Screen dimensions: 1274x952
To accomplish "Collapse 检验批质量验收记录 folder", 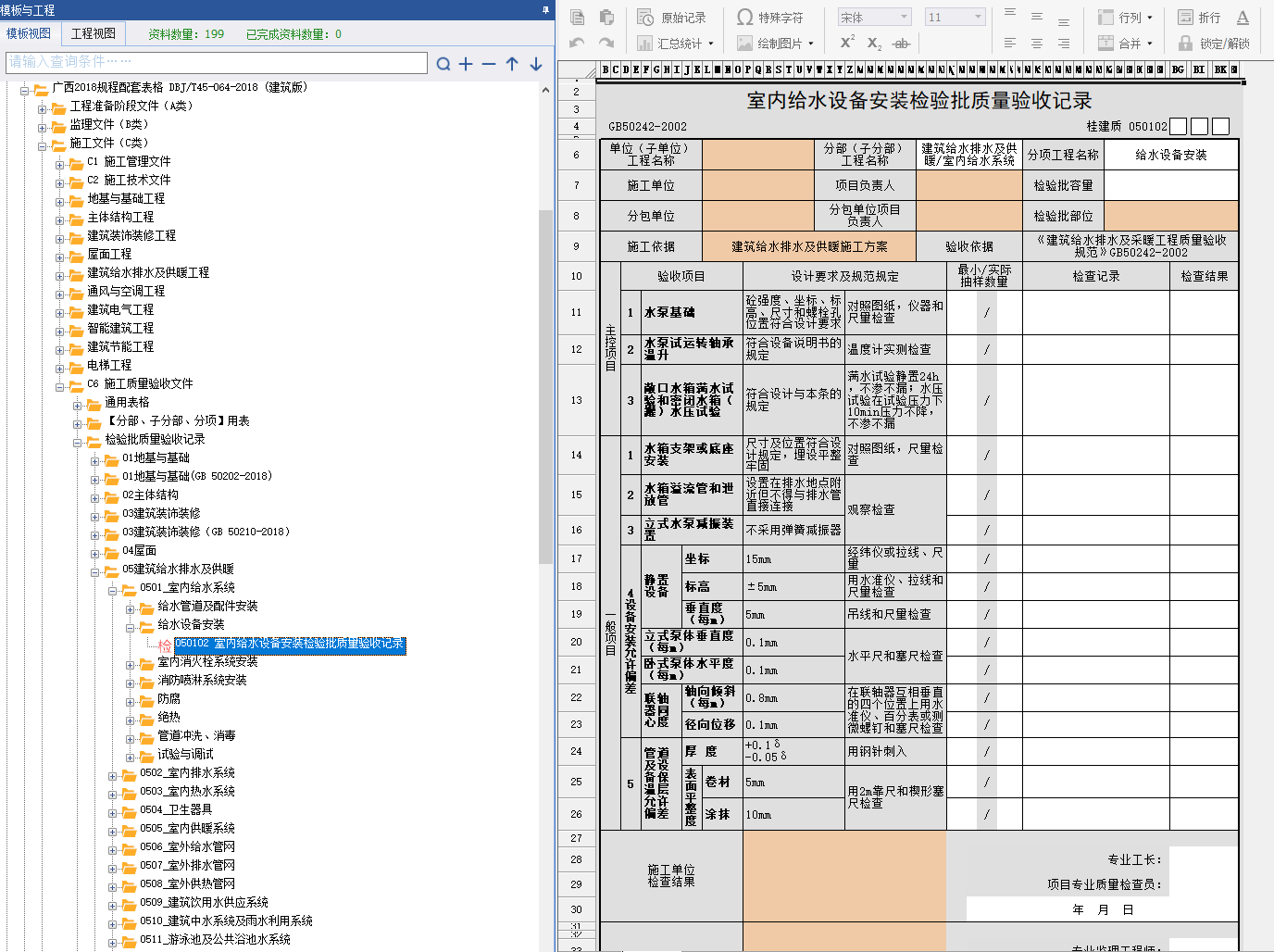I will pyautogui.click(x=77, y=442).
